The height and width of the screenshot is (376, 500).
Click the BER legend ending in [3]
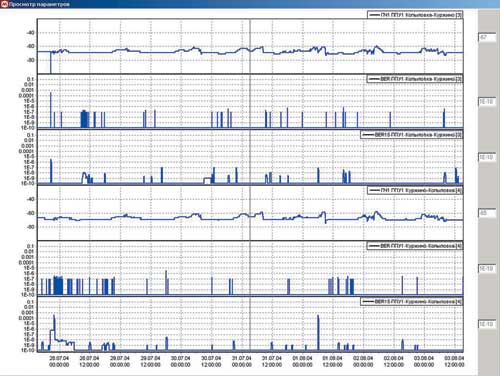415,79
